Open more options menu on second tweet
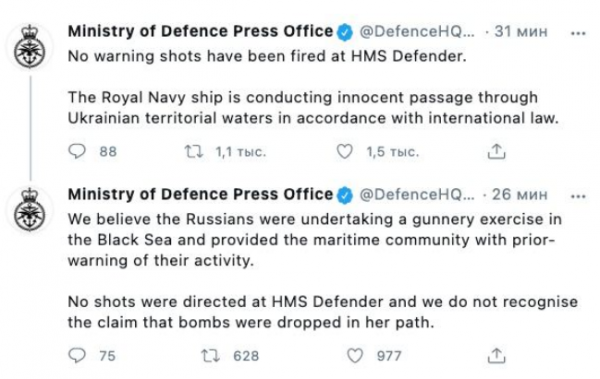This screenshot has width=600, height=379. [578, 197]
